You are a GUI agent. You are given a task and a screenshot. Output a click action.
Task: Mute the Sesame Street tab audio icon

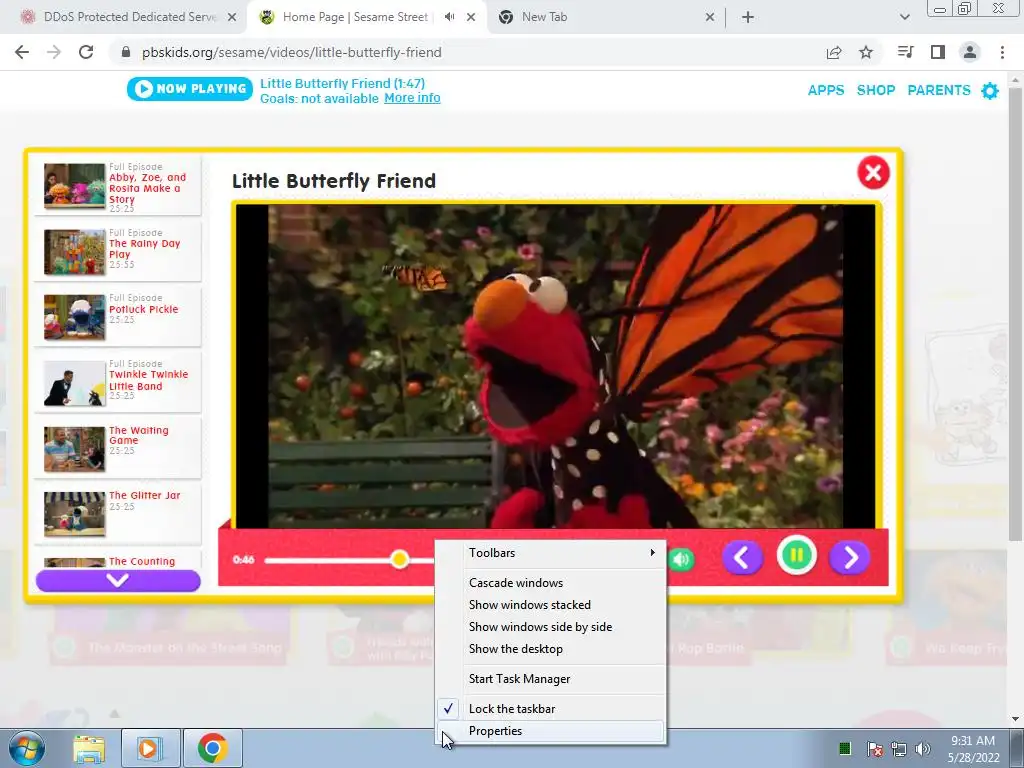click(449, 17)
